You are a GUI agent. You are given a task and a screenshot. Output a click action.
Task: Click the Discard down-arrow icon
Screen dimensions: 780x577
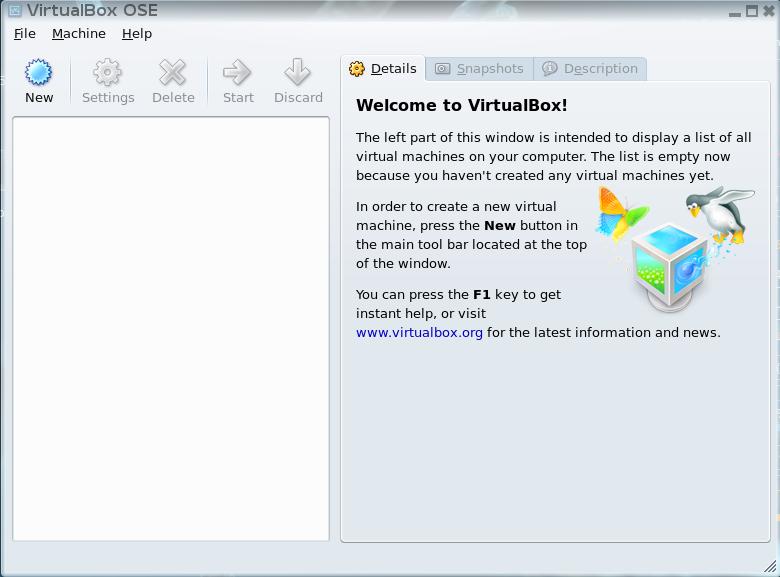tap(297, 73)
